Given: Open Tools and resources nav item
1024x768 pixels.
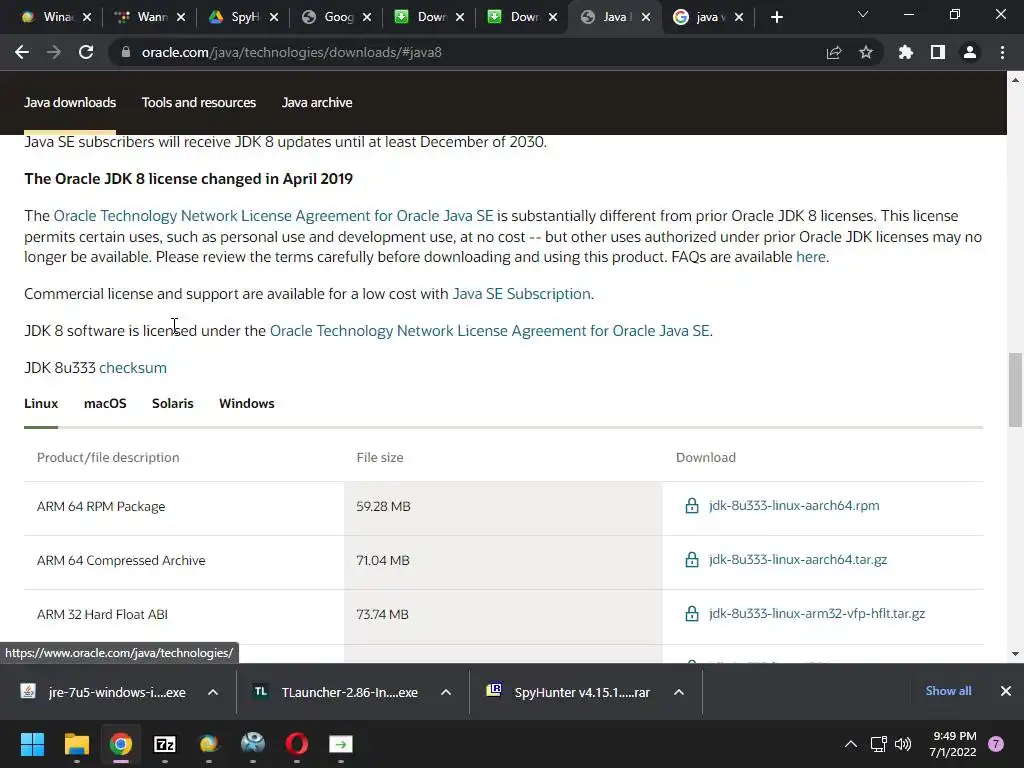Looking at the screenshot, I should 199,103.
